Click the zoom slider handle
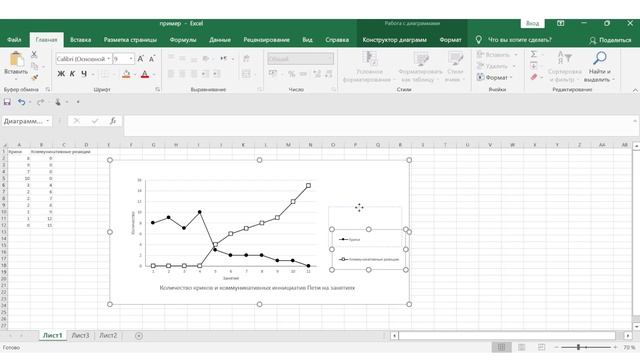Image resolution: width=640 pixels, height=360 pixels. tap(578, 347)
